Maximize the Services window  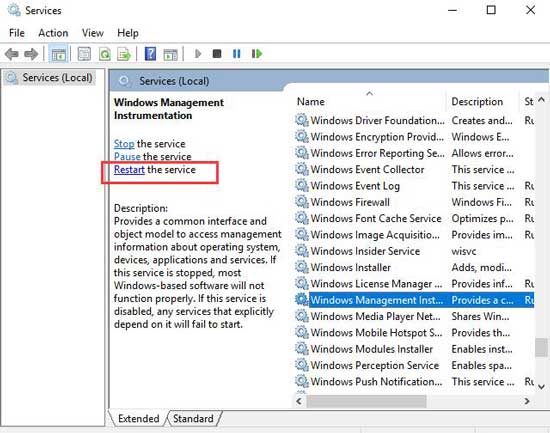[x=491, y=10]
